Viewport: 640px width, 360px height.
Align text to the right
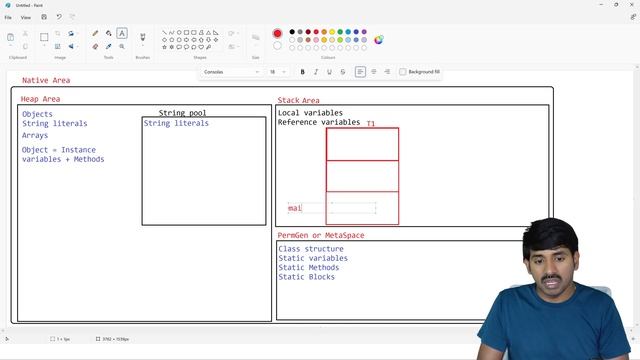[x=387, y=72]
